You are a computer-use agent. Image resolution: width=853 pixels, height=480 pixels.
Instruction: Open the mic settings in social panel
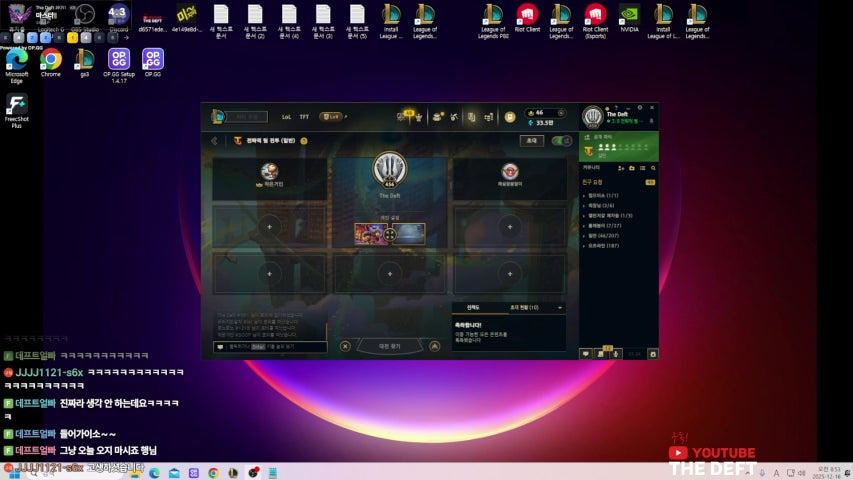click(x=617, y=353)
